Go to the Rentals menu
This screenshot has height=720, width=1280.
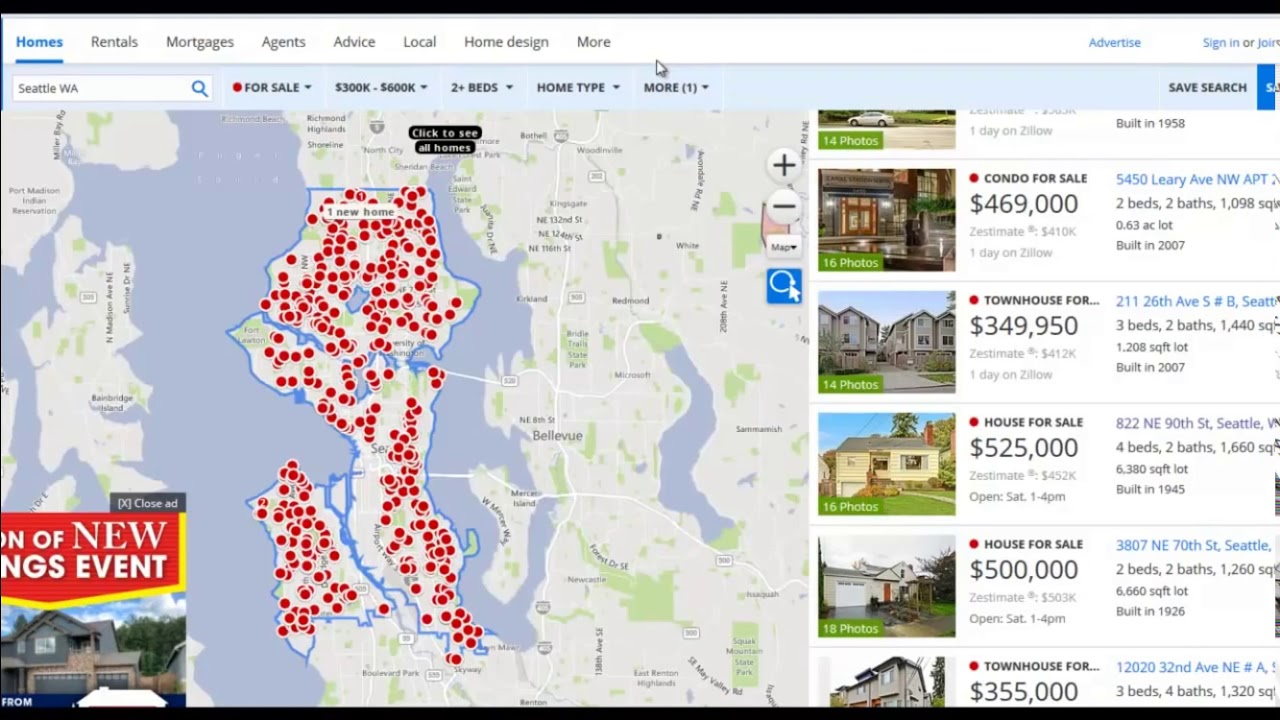pos(114,42)
